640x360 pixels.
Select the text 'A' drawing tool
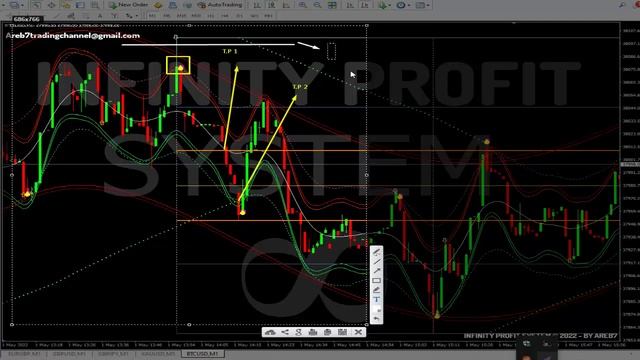coord(100,16)
